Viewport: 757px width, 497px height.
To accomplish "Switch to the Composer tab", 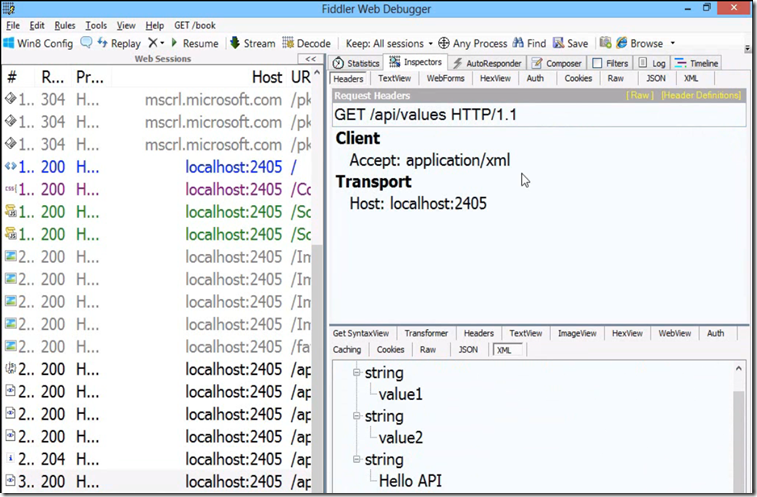I will 557,63.
